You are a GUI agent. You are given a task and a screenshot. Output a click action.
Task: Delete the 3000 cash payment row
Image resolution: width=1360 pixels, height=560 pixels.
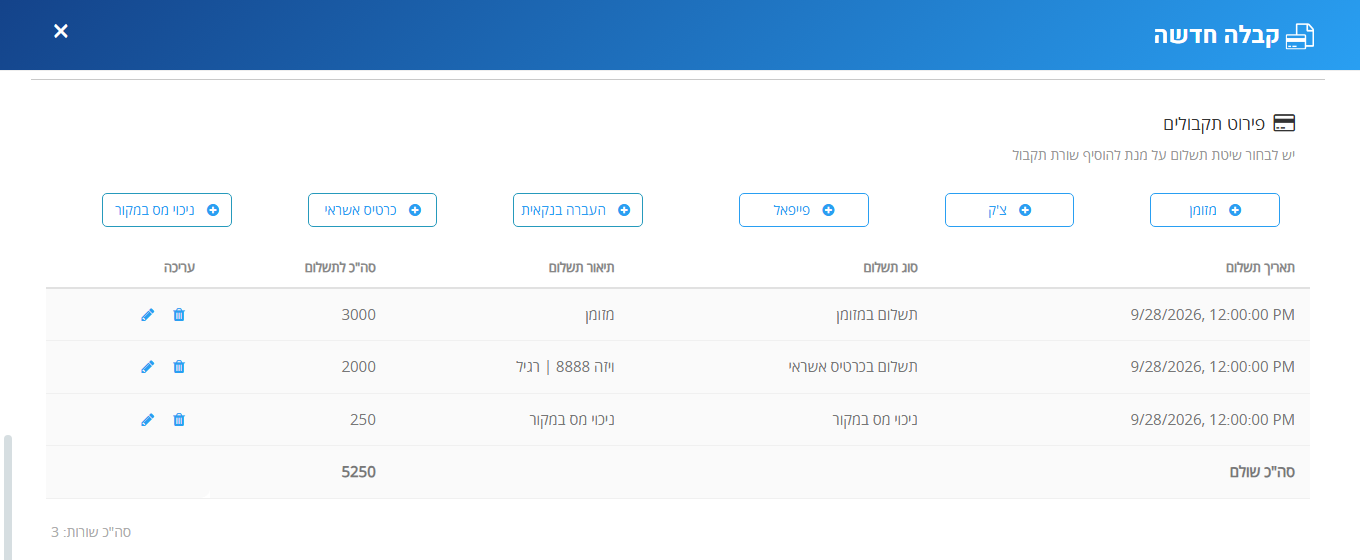pos(179,315)
